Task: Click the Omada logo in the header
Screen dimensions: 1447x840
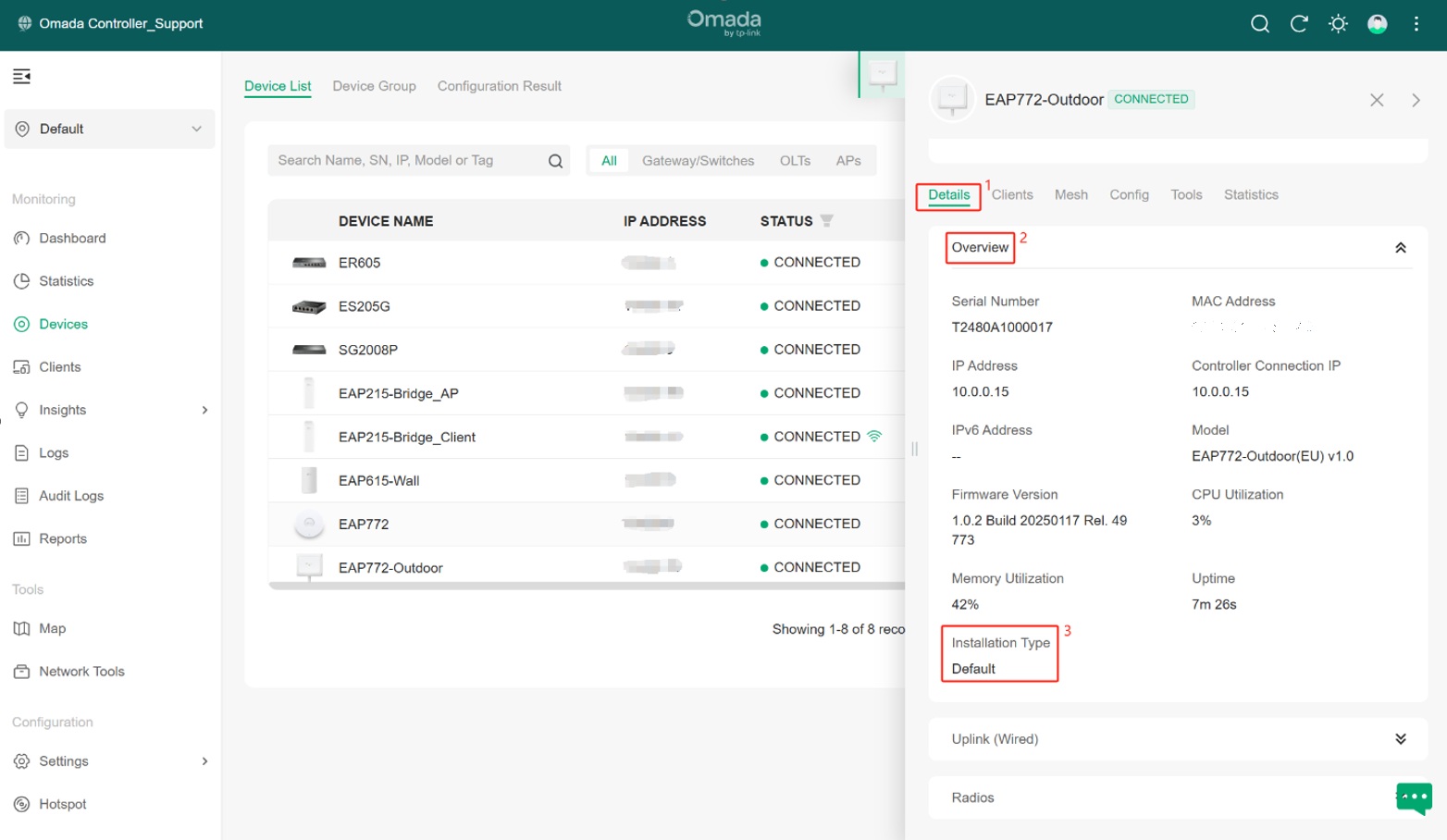Action: [723, 23]
